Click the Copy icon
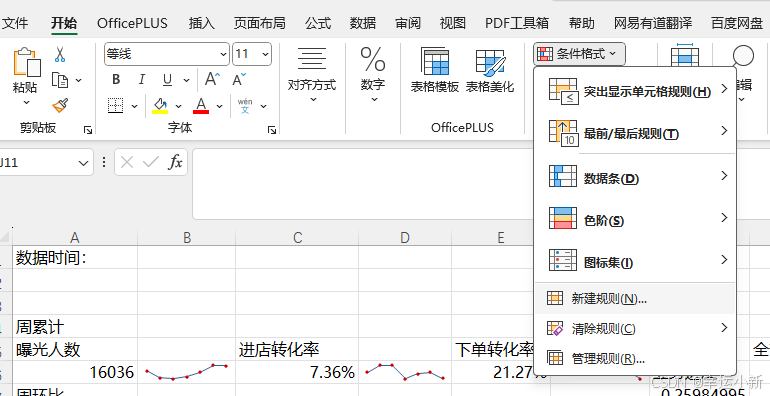 (60, 80)
